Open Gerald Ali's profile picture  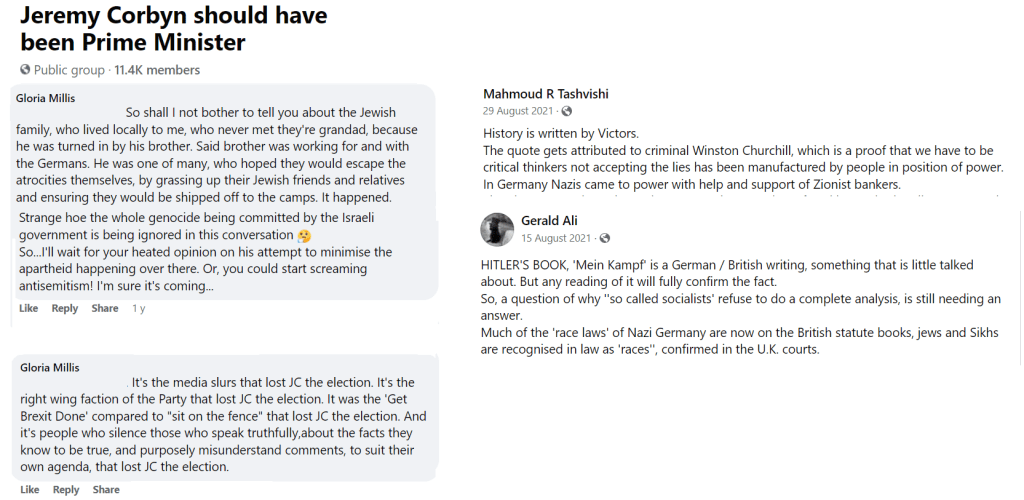pos(497,230)
